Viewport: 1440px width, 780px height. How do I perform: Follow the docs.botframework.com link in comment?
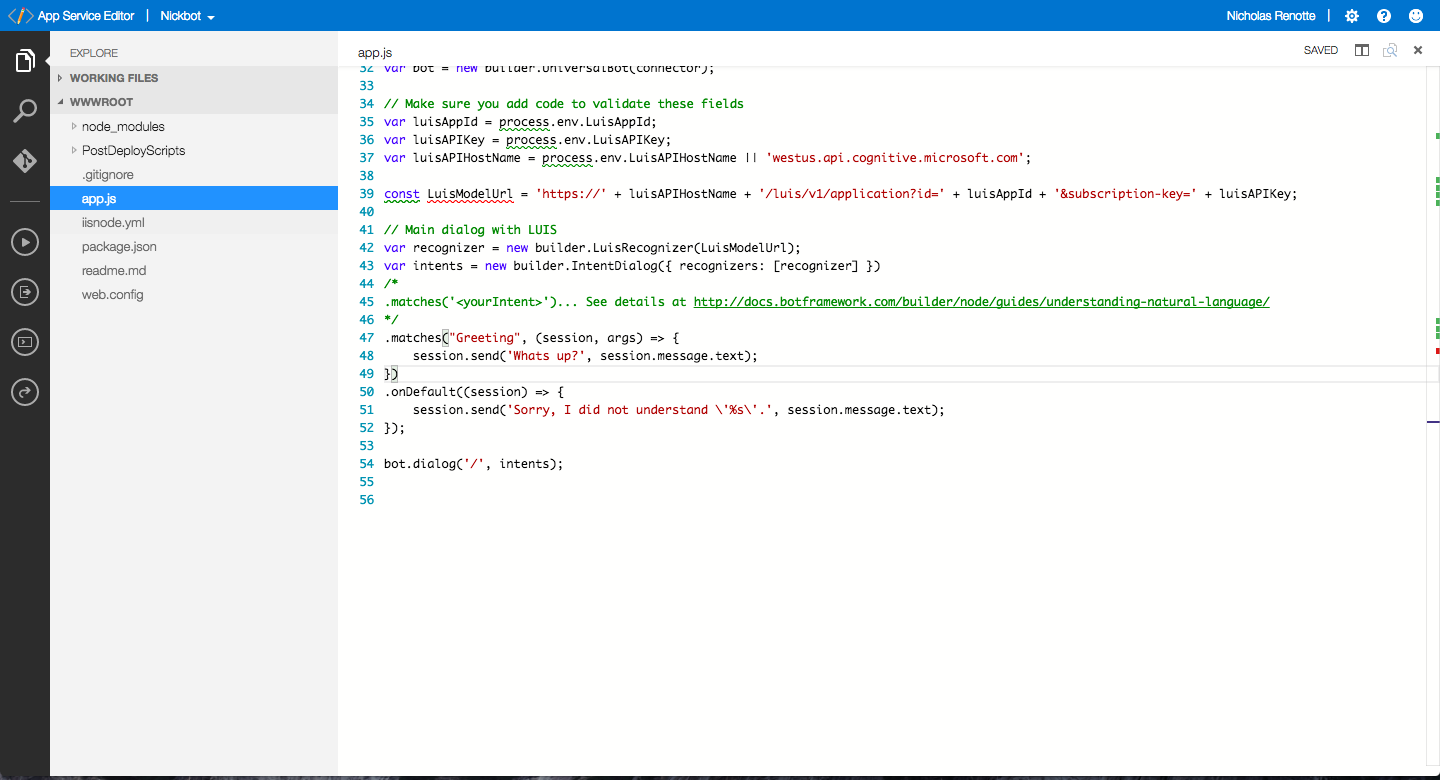pyautogui.click(x=981, y=302)
